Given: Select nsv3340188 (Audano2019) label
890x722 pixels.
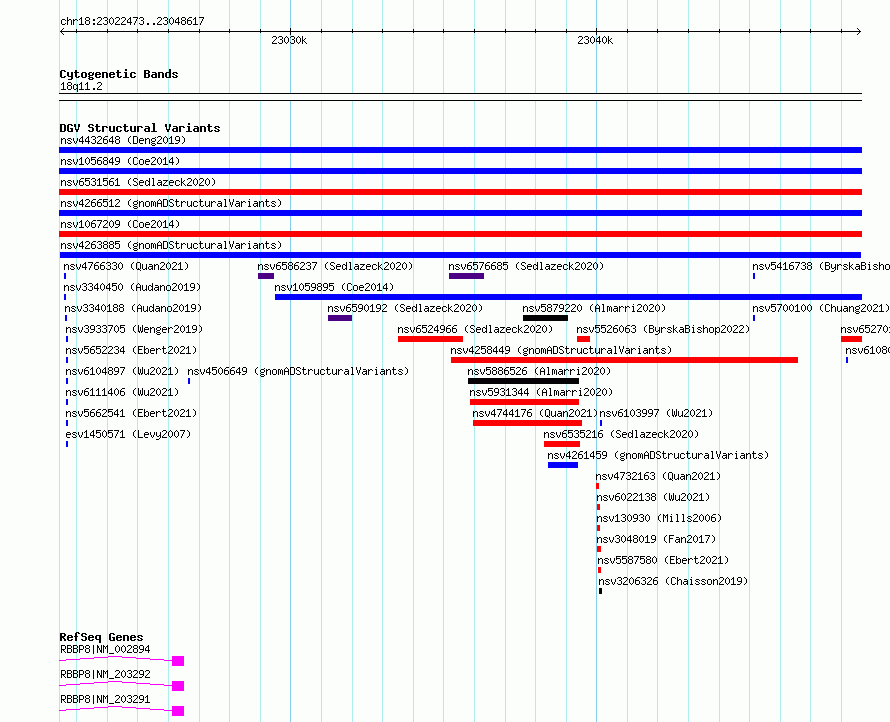Looking at the screenshot, I should [133, 308].
